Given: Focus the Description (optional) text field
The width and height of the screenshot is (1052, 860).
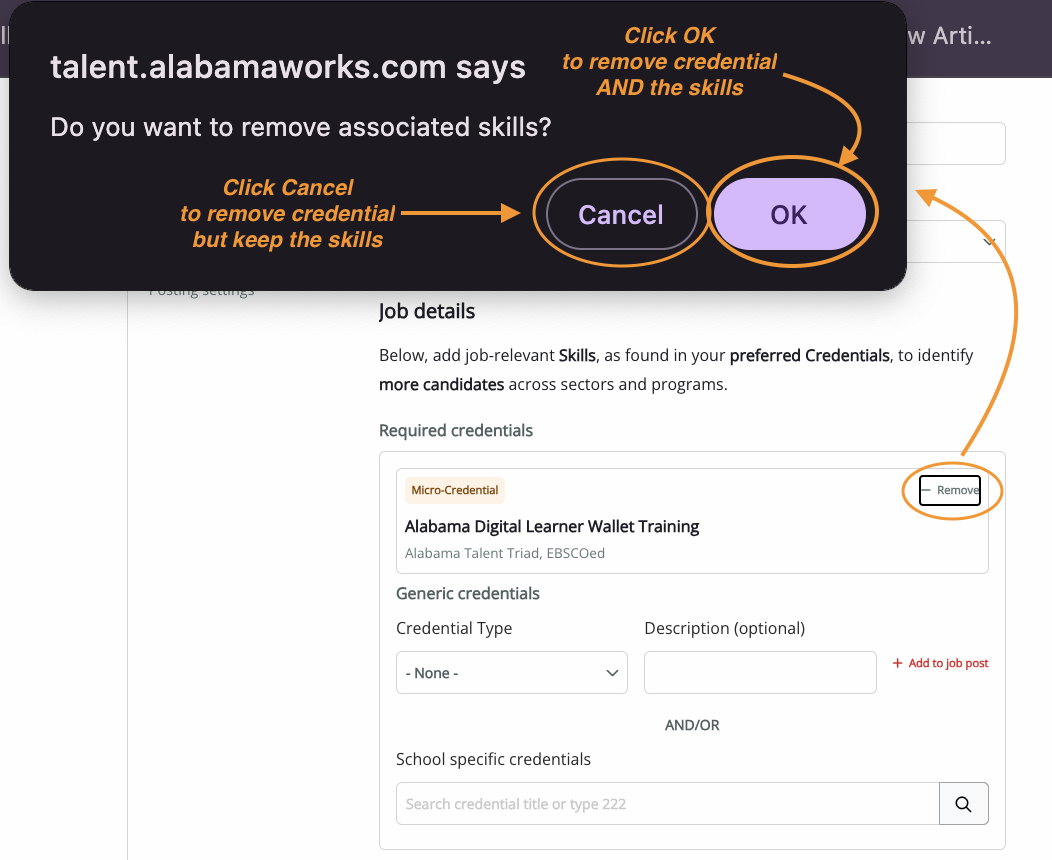Looking at the screenshot, I should (760, 672).
